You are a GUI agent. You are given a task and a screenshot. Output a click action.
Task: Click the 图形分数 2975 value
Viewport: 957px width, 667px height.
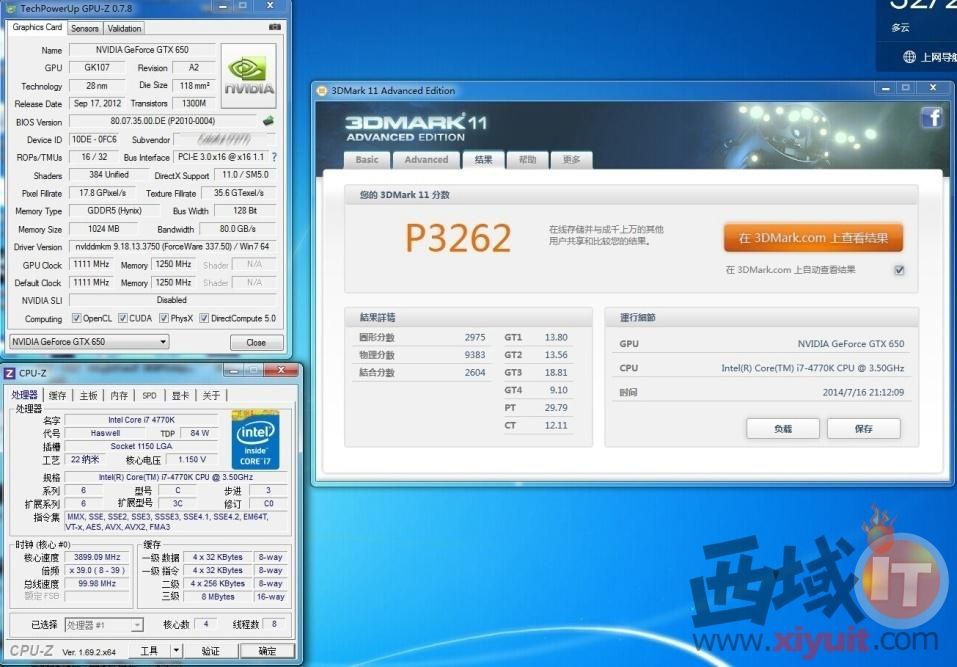point(475,337)
